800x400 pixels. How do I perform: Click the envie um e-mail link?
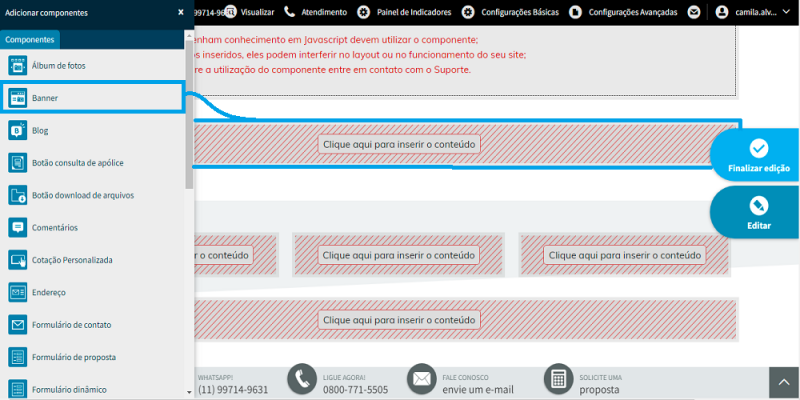coord(478,390)
